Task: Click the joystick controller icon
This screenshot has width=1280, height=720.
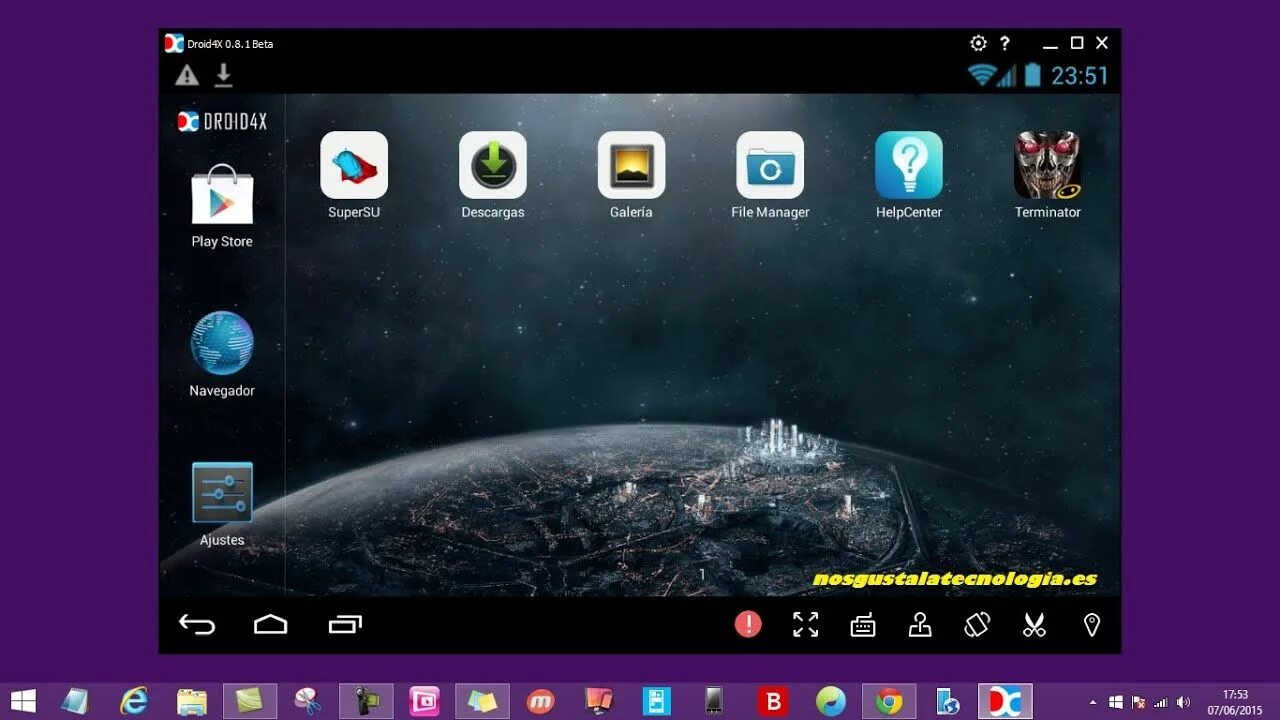Action: [x=920, y=625]
